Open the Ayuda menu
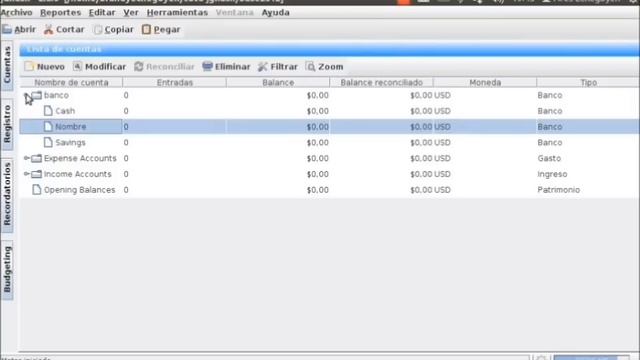This screenshot has height=360, width=640. pyautogui.click(x=276, y=13)
